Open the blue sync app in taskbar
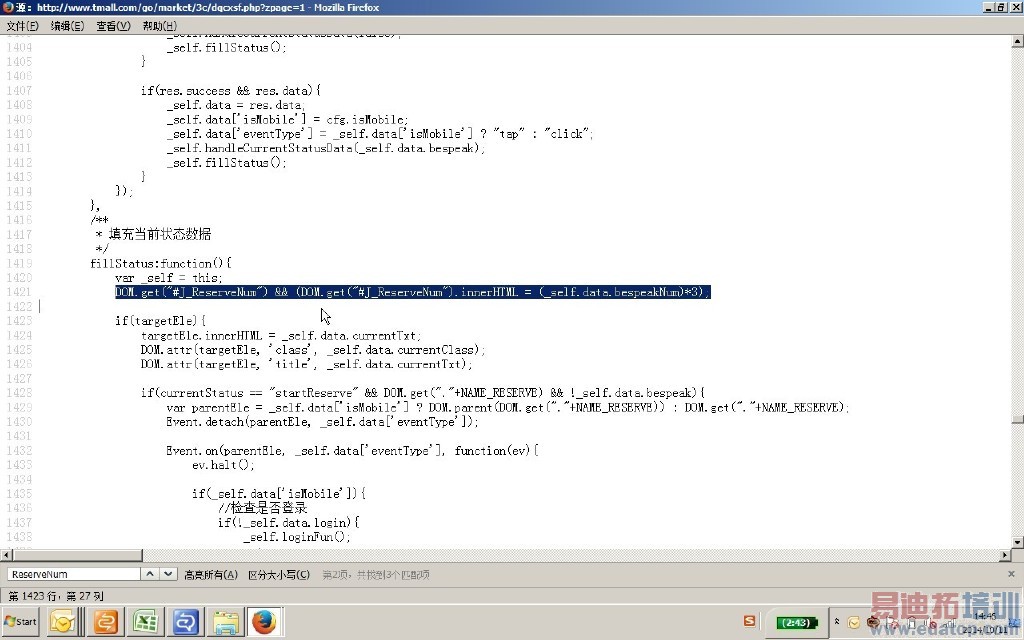1024x640 pixels. click(185, 622)
